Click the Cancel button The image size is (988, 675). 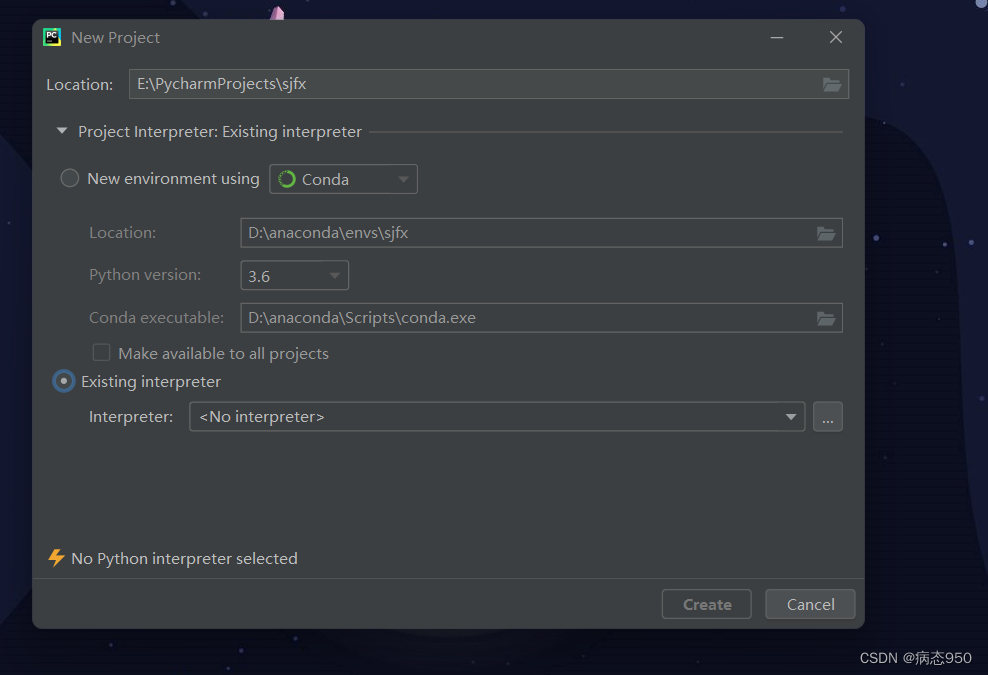click(810, 604)
